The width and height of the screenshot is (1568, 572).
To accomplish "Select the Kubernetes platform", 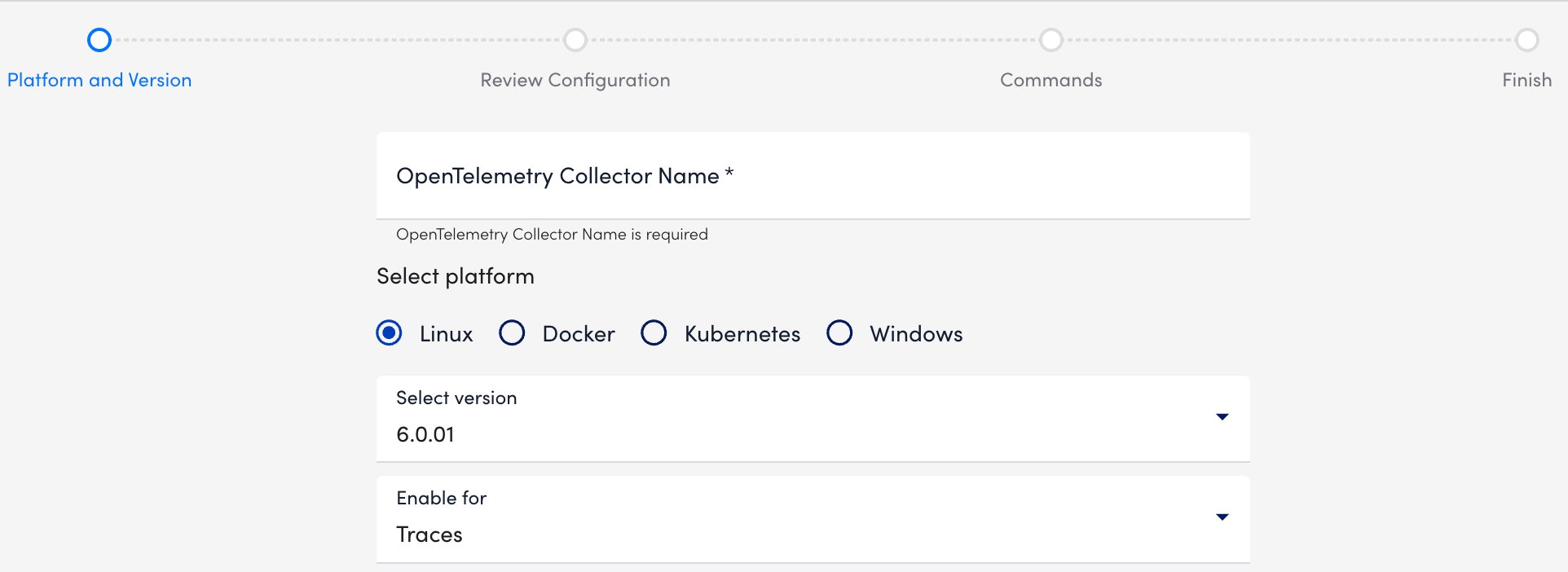I will click(654, 333).
